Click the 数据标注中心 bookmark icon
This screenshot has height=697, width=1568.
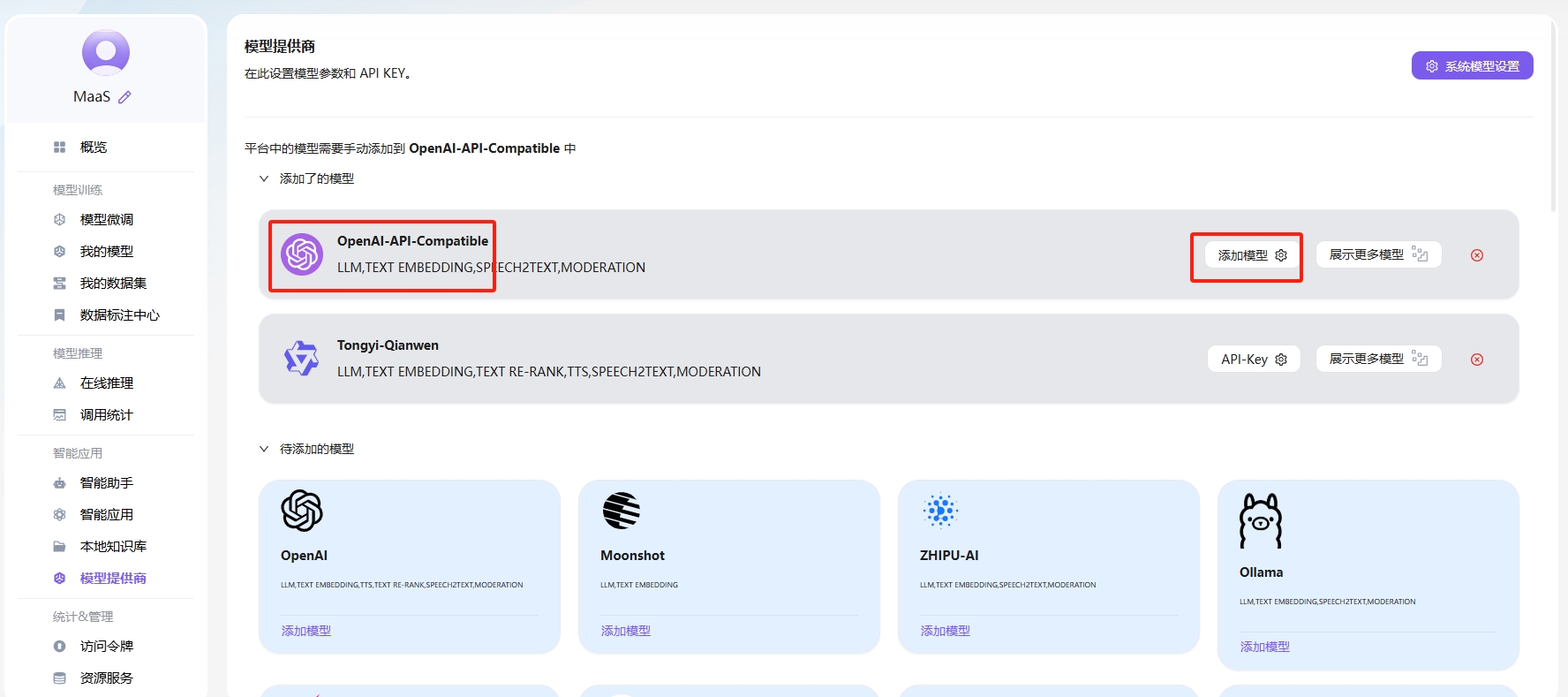pyautogui.click(x=60, y=315)
